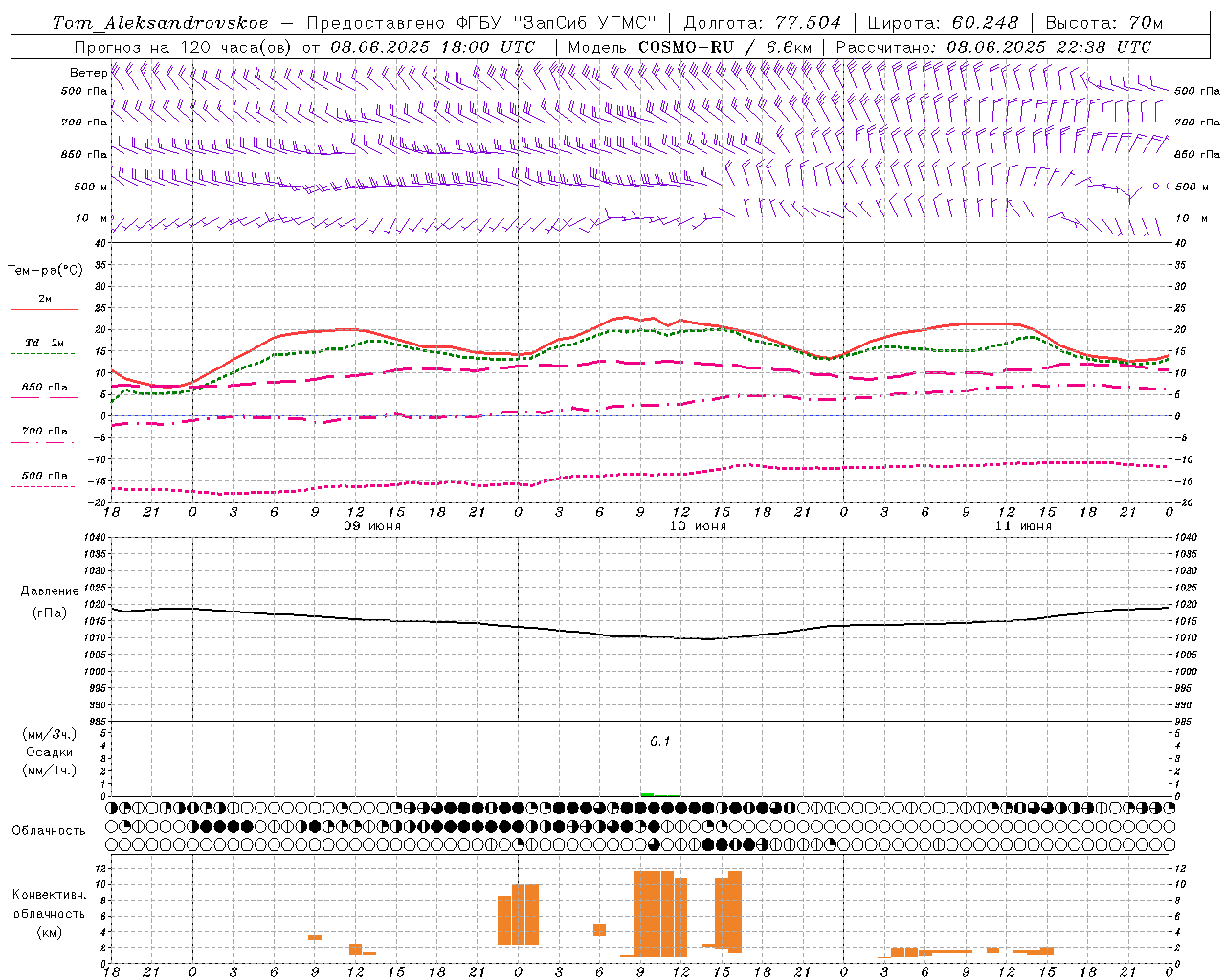Click the 850 гПа temperature legend entry
The width and height of the screenshot is (1225, 980).
(x=44, y=388)
